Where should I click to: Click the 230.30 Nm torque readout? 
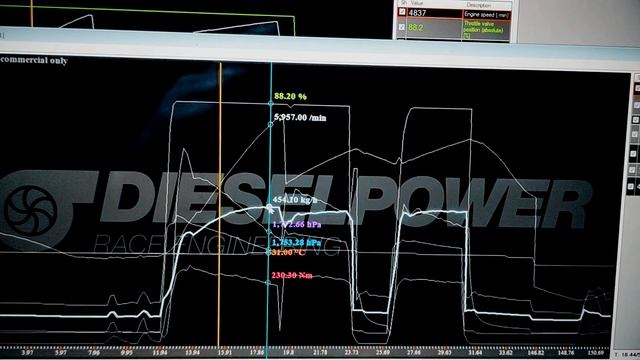pyautogui.click(x=292, y=276)
